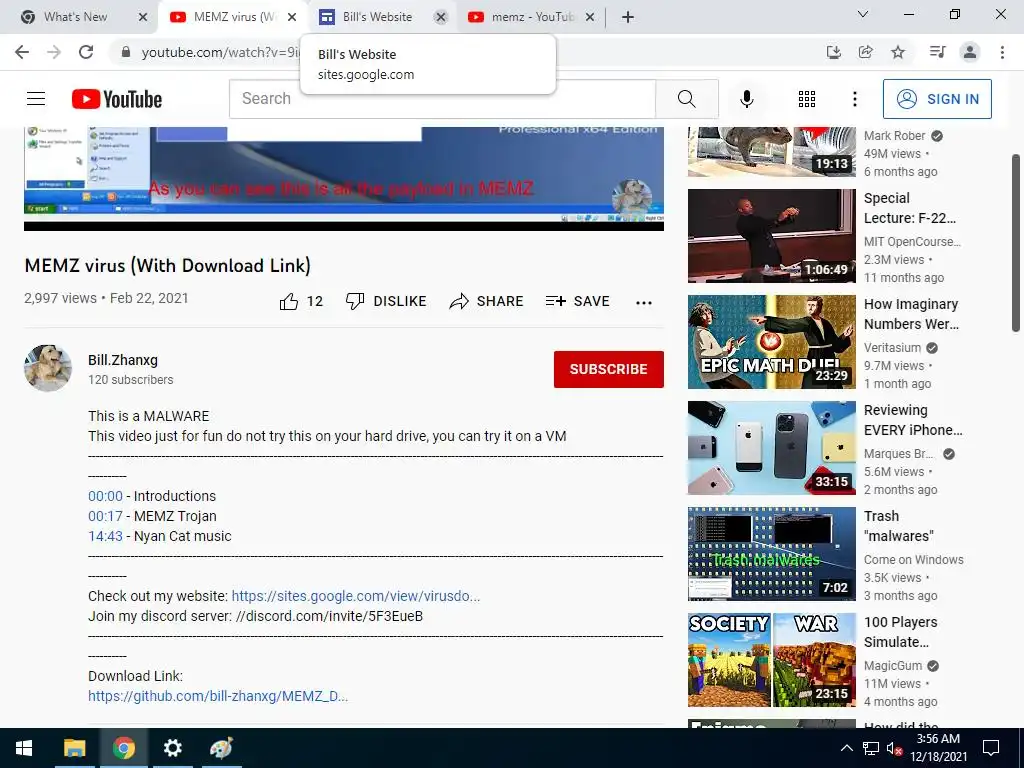The height and width of the screenshot is (768, 1024).
Task: Click the search magnifier button
Action: coord(686,99)
